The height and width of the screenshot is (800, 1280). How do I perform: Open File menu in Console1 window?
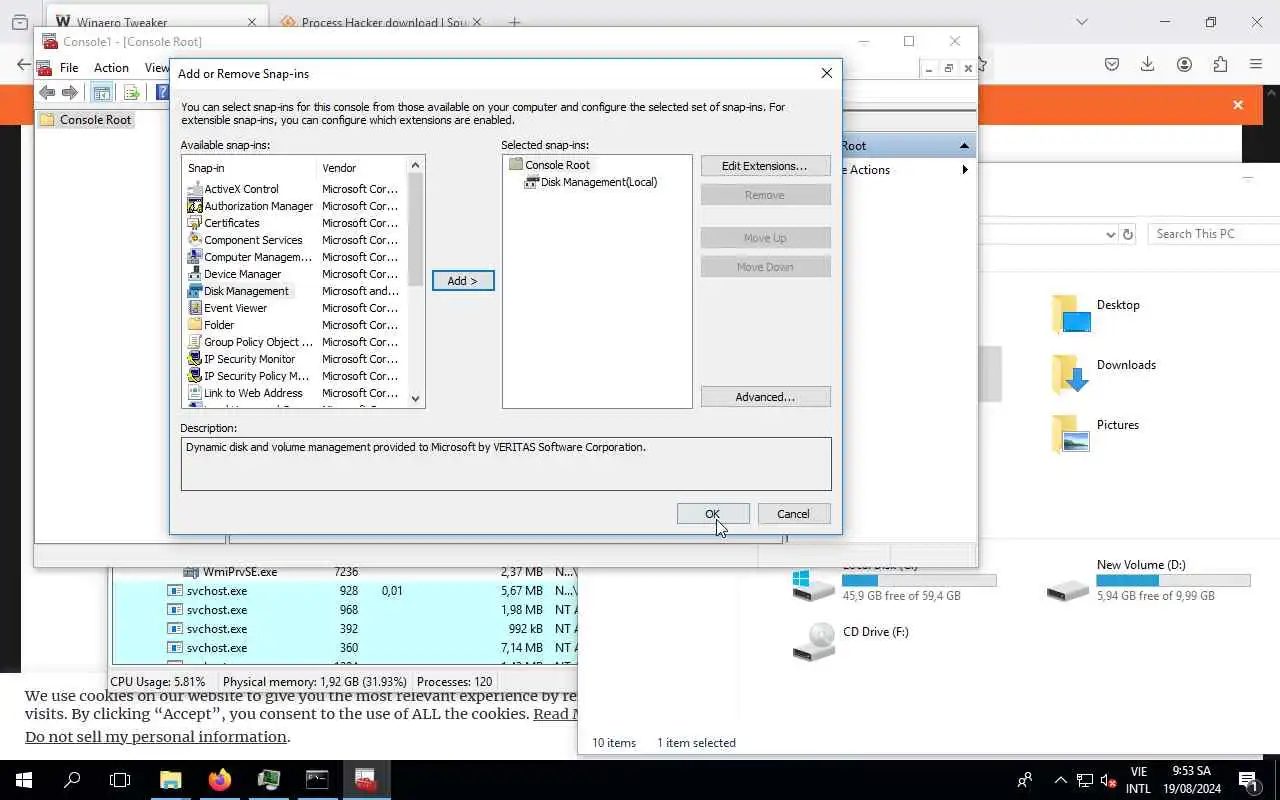pyautogui.click(x=69, y=68)
